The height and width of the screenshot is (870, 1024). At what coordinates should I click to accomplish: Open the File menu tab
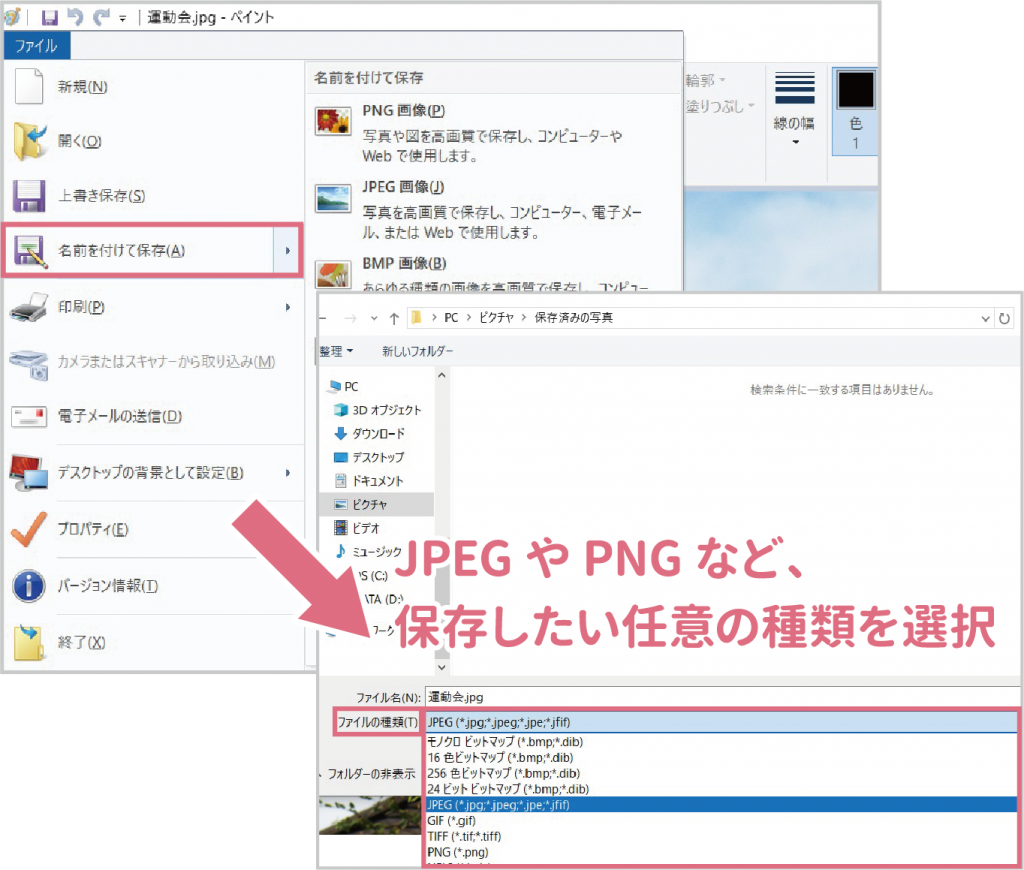point(36,46)
